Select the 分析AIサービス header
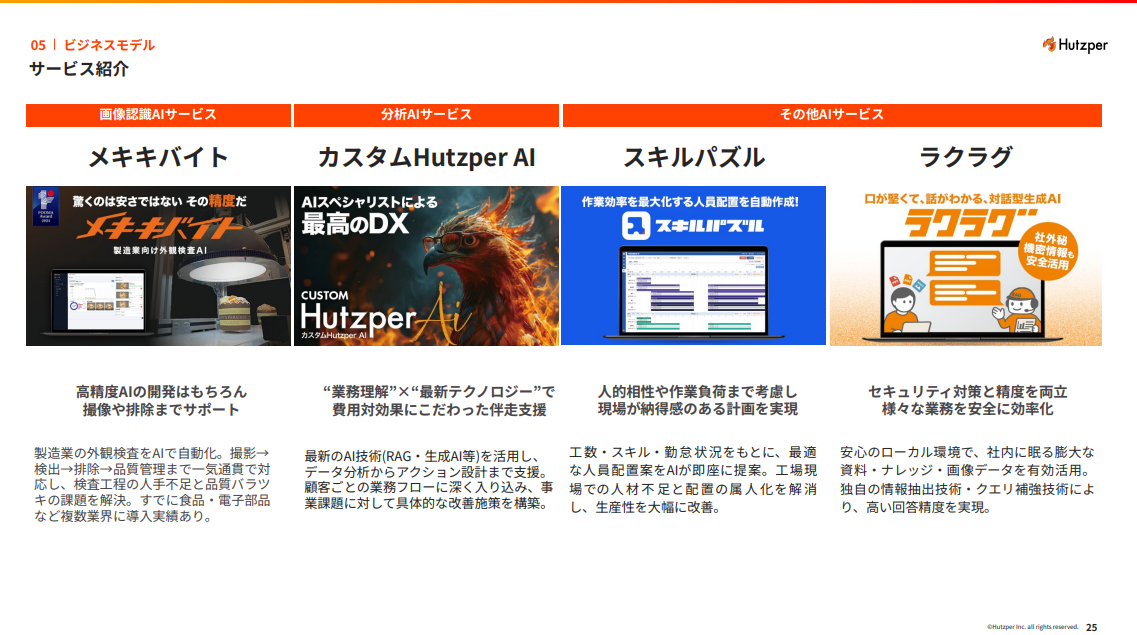1137x635 pixels. pyautogui.click(x=426, y=115)
